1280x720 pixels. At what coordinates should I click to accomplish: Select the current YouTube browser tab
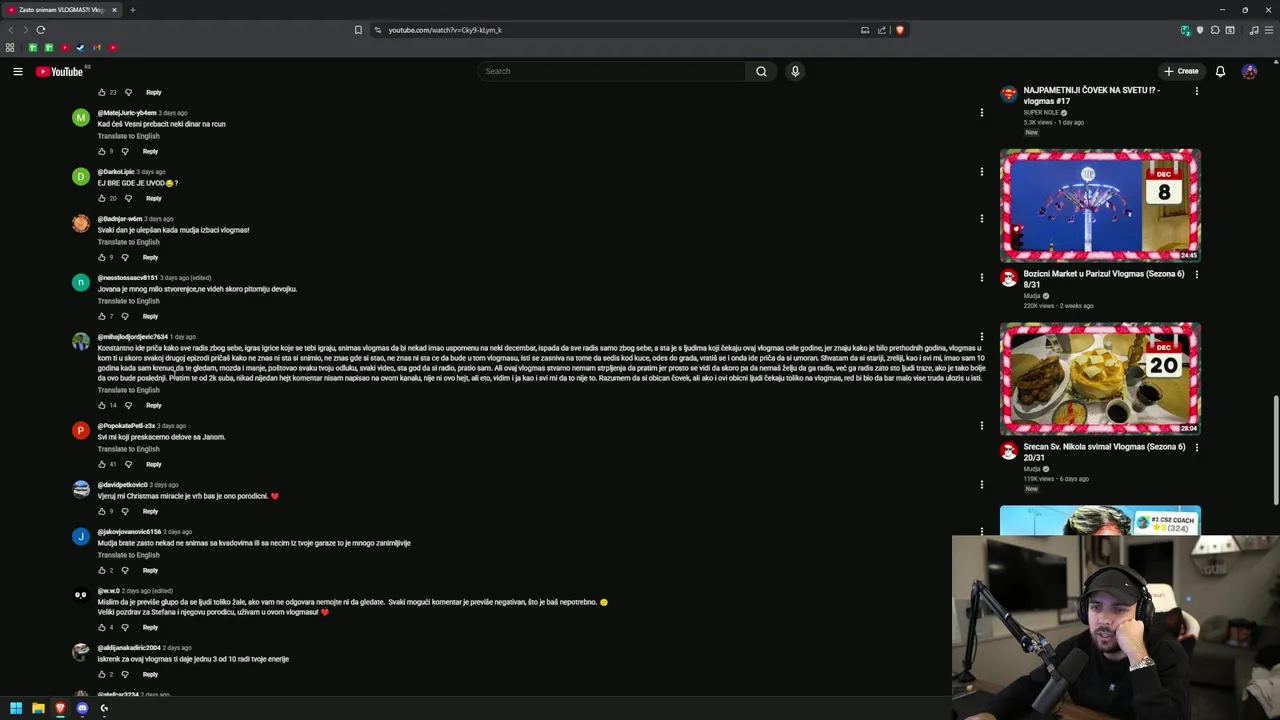tap(62, 10)
